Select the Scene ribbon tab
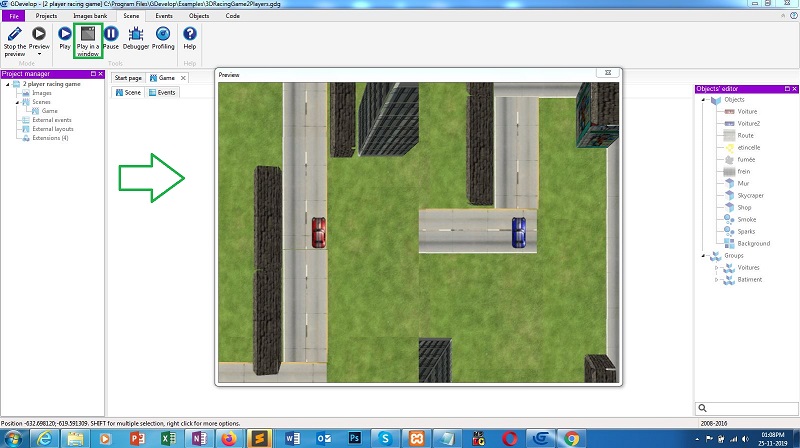The width and height of the screenshot is (800, 448). point(131,16)
